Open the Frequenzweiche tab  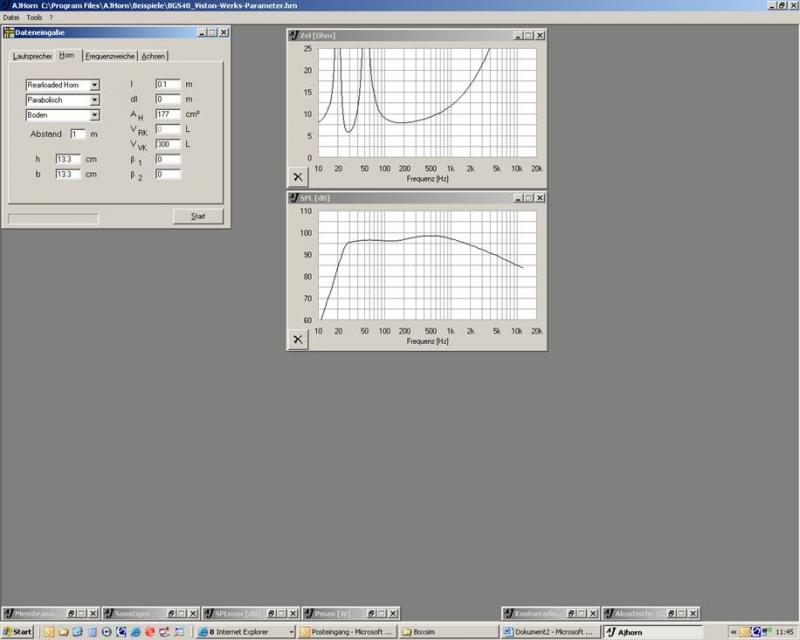[110, 56]
